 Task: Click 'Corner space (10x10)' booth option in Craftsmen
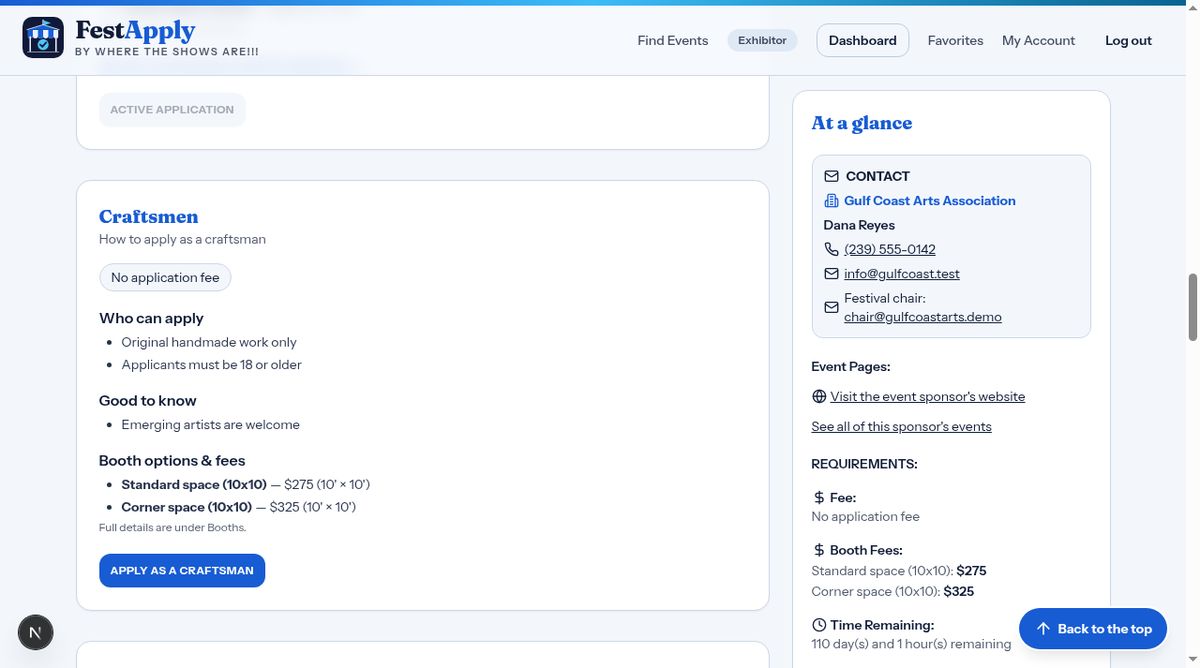coord(187,507)
